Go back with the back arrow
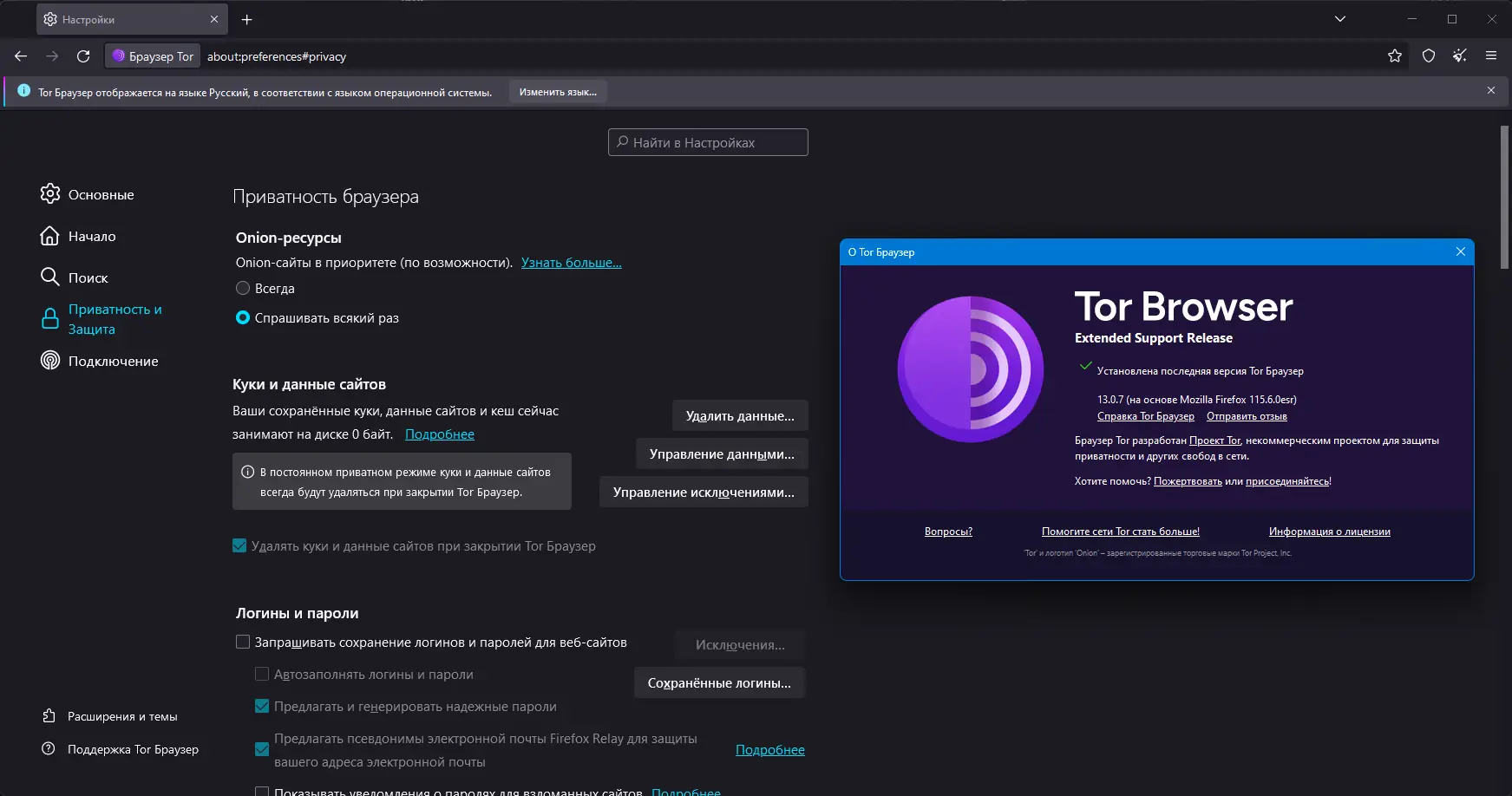Screen dimensions: 1512x796 pyautogui.click(x=21, y=56)
